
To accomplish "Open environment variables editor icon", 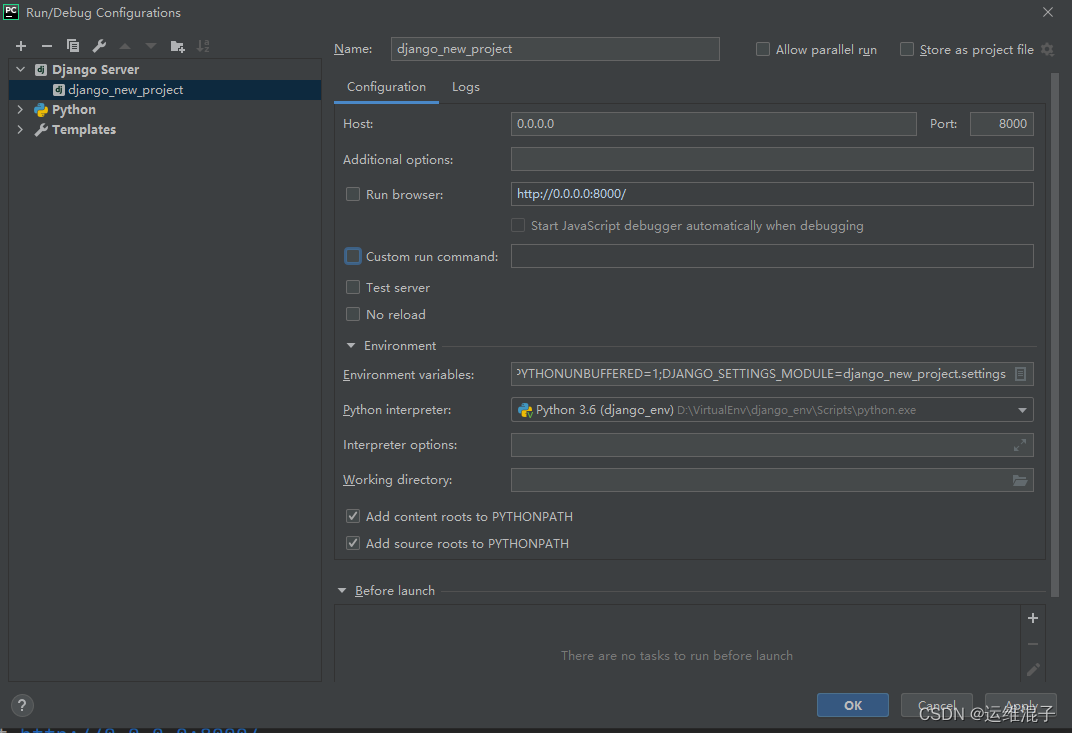I will pos(1020,374).
